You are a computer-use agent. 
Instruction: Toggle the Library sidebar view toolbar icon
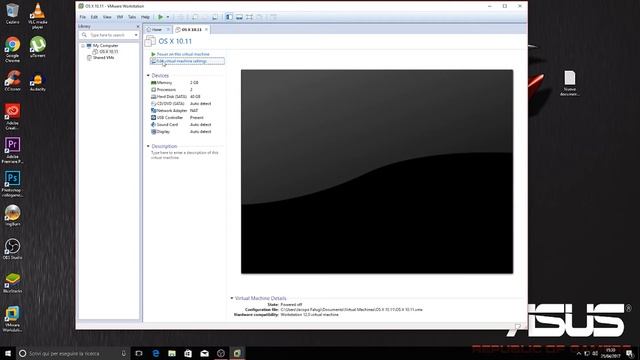(229, 17)
